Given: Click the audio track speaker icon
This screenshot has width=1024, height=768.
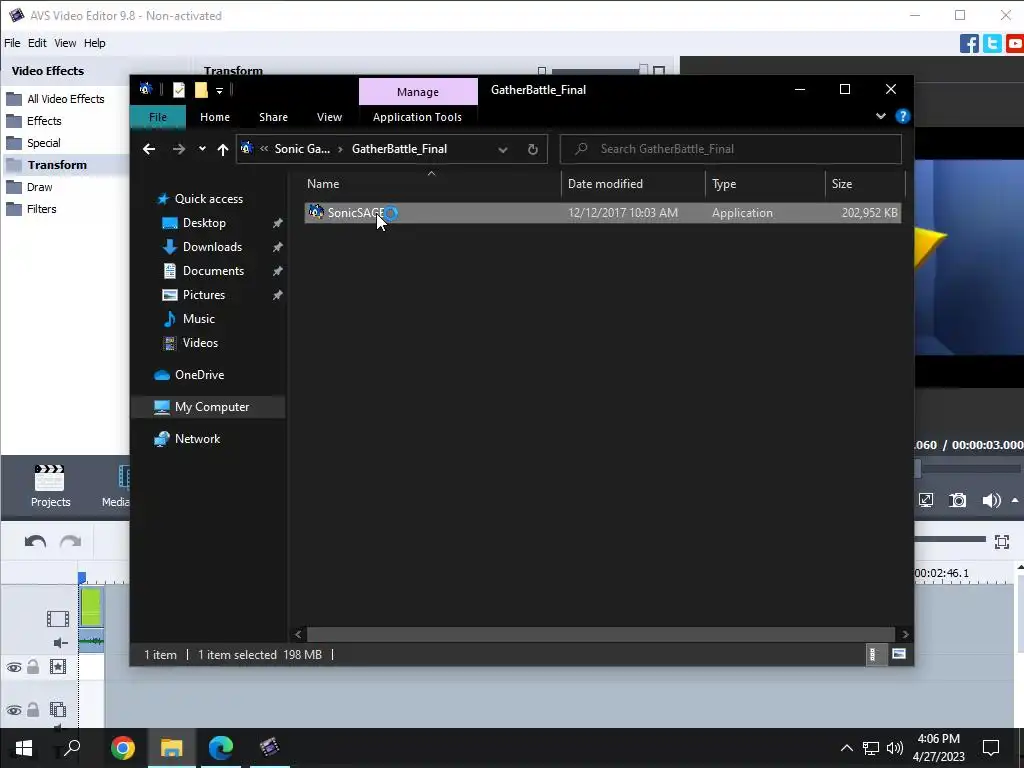Looking at the screenshot, I should [x=60, y=643].
